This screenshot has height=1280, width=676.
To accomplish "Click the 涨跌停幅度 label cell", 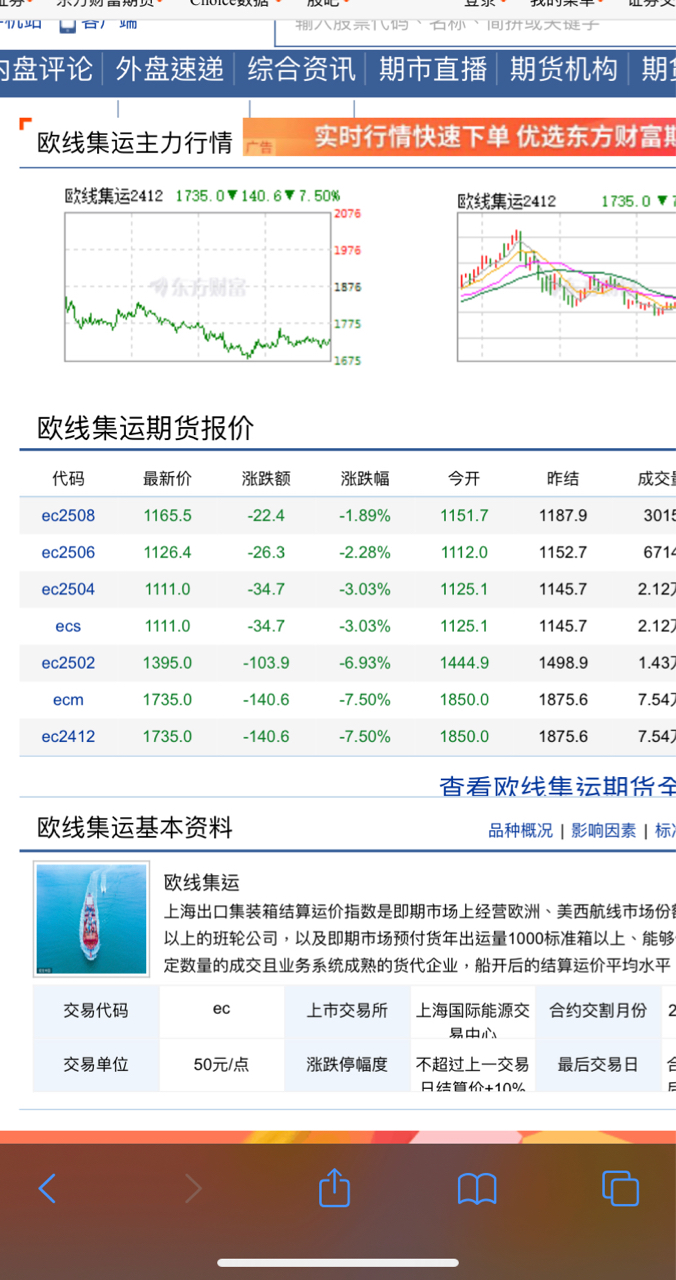I will pos(347,1065).
